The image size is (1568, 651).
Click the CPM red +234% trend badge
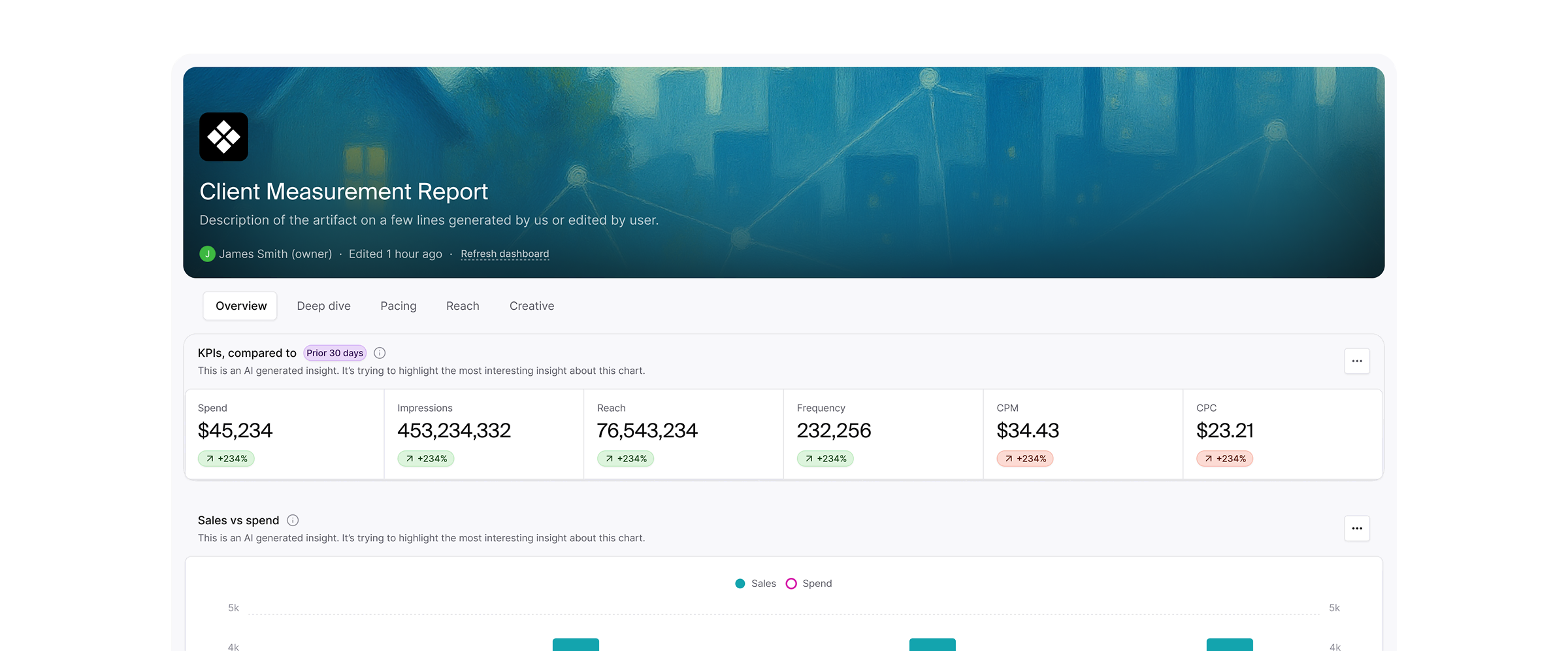point(1025,459)
